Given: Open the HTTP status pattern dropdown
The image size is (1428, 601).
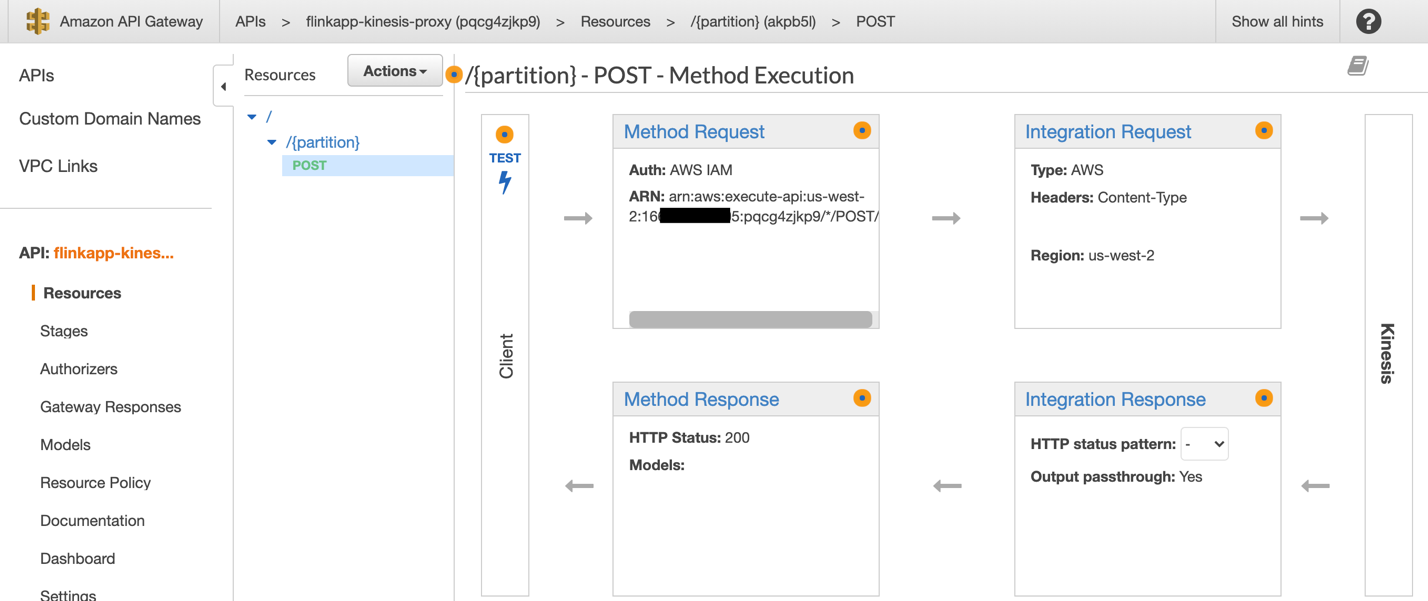Looking at the screenshot, I should click(x=1204, y=444).
